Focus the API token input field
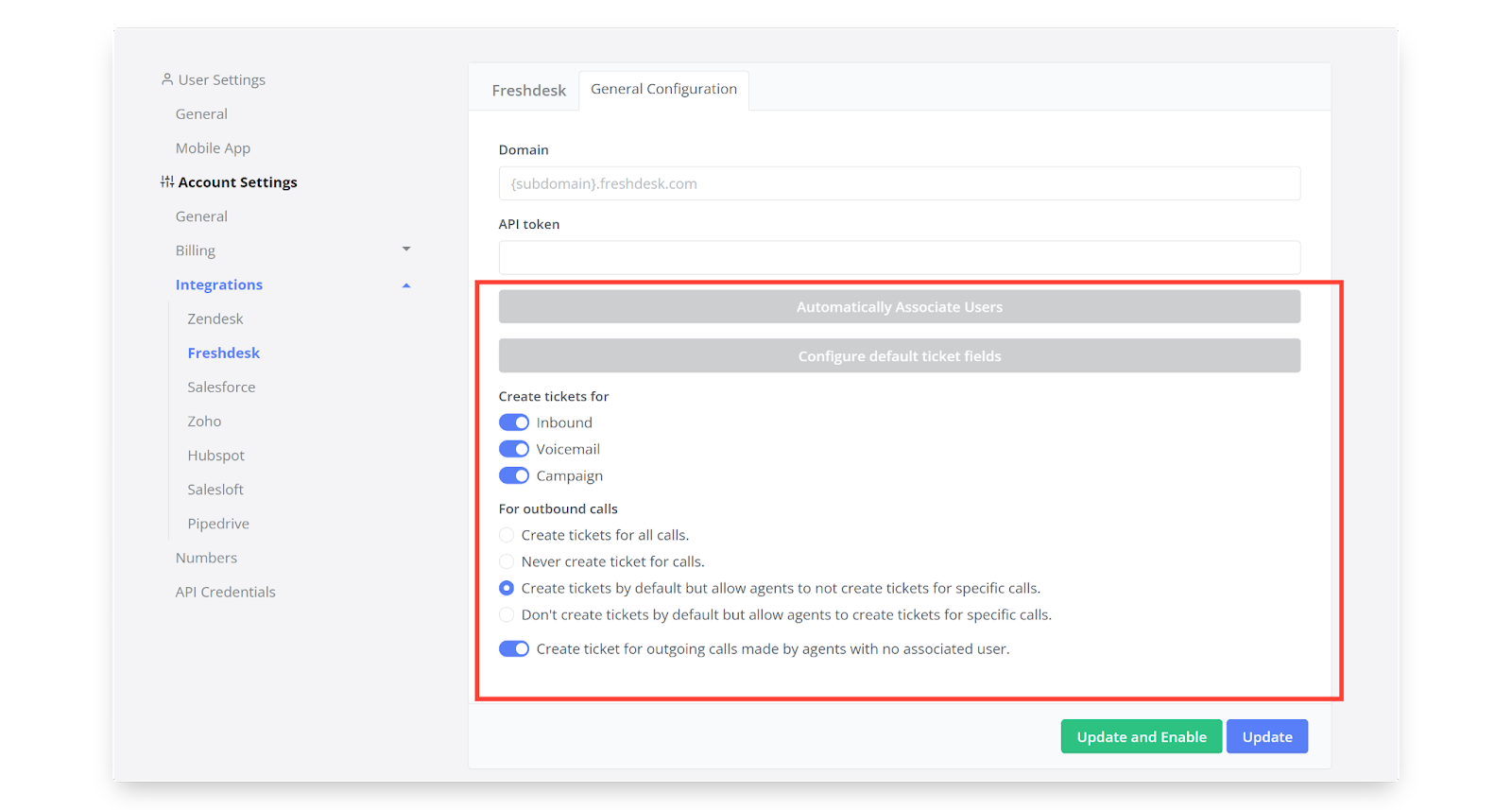 [900, 257]
